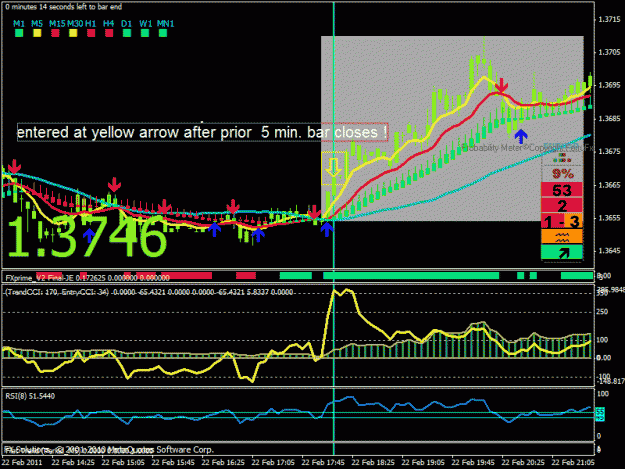
Task: Click the highlighted 55 RSI level marker
Action: point(600,410)
